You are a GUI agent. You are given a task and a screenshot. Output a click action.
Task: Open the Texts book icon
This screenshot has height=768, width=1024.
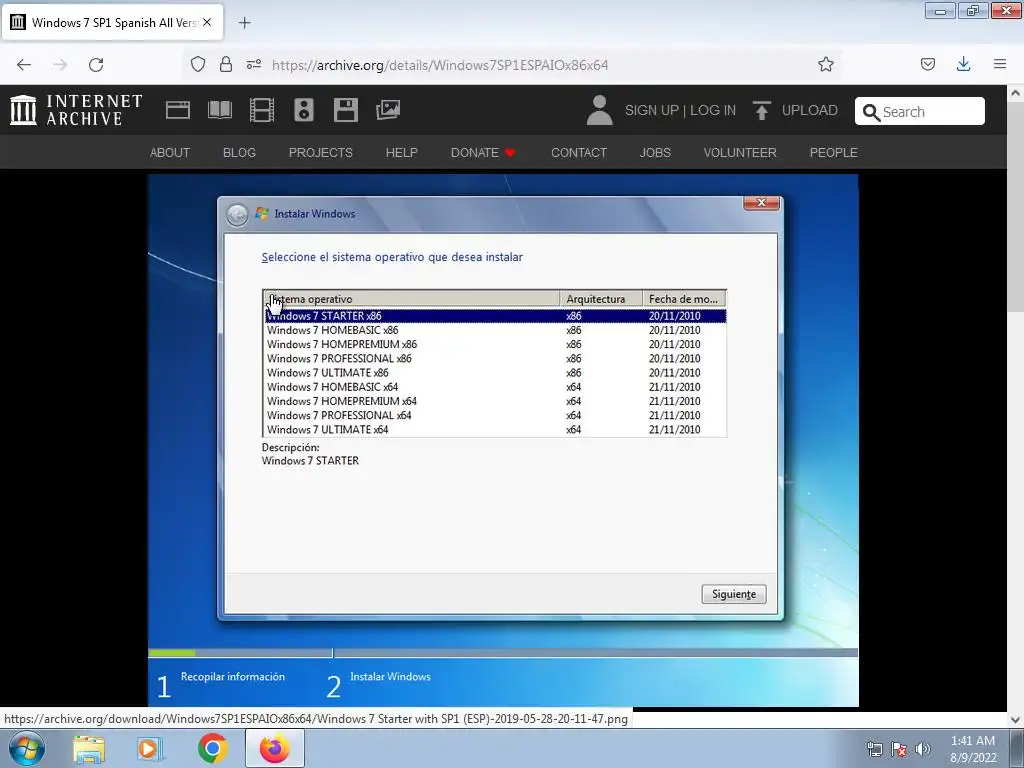(220, 110)
